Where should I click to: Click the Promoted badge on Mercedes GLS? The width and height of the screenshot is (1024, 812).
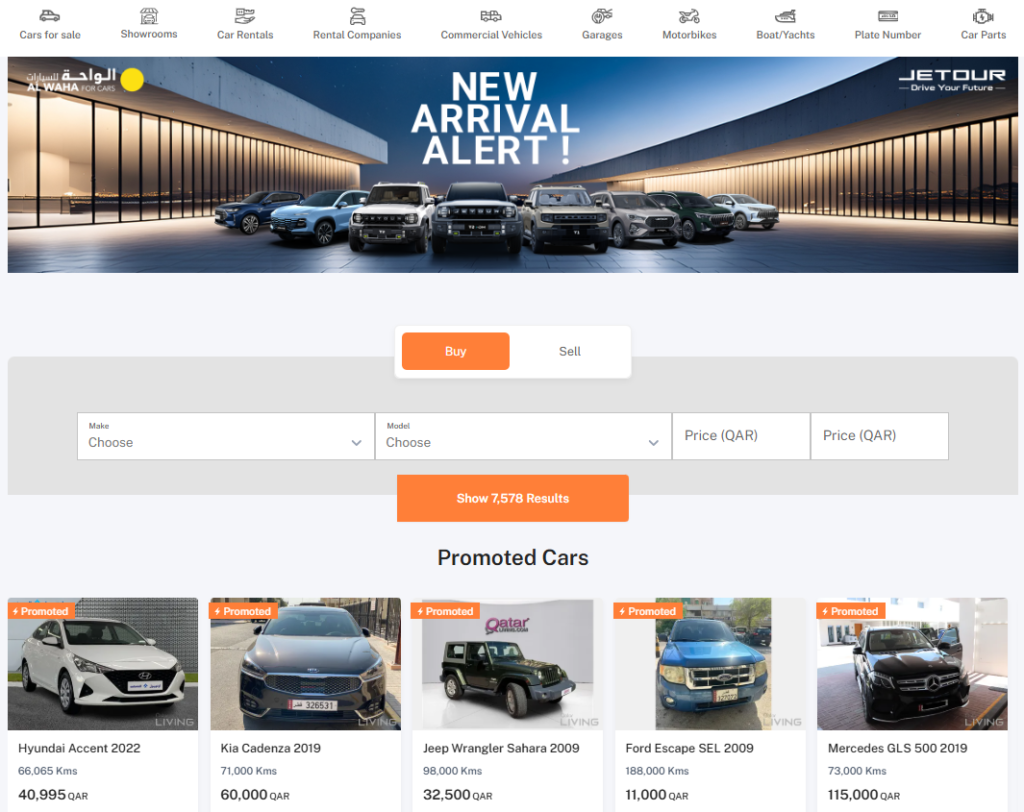coord(852,611)
